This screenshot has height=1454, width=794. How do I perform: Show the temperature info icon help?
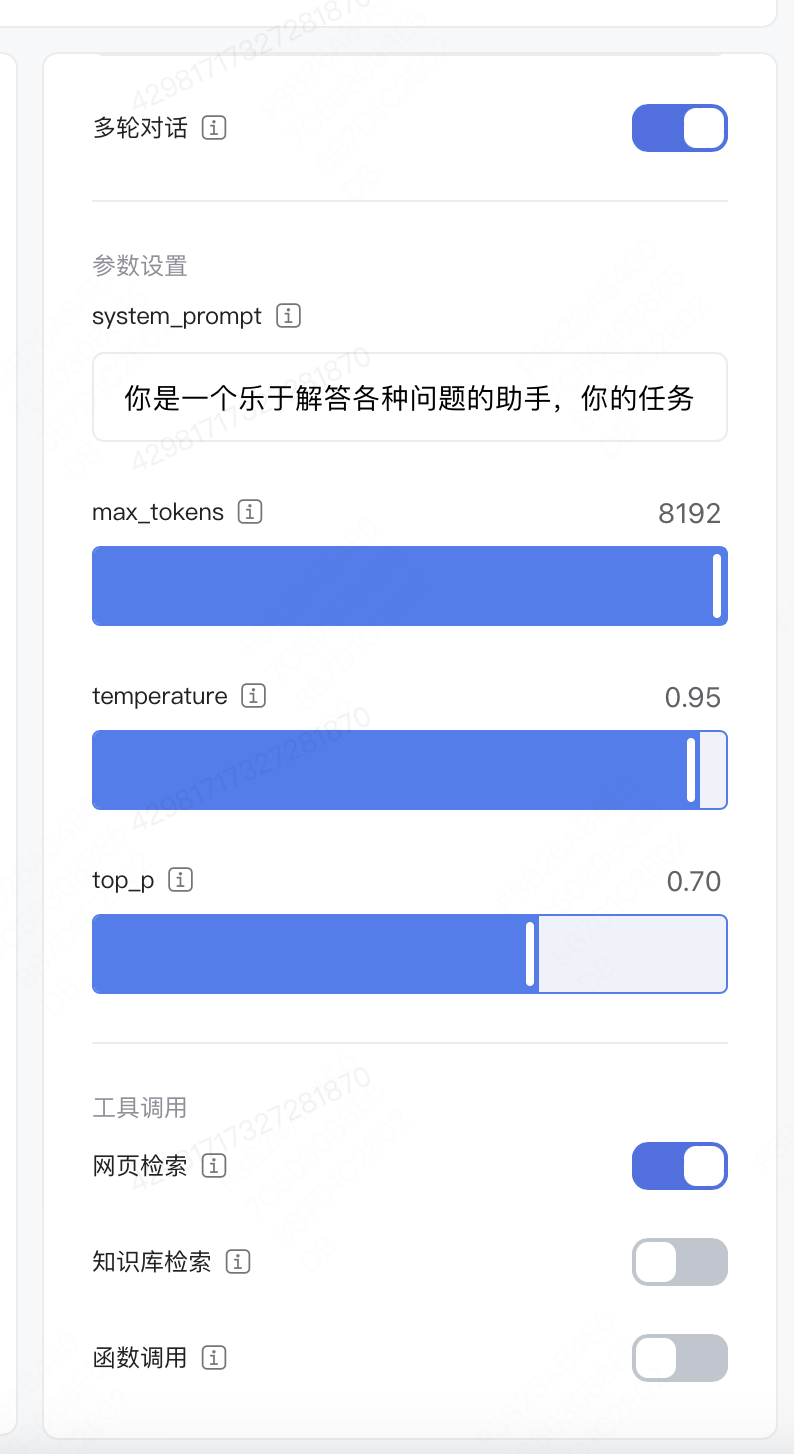pyautogui.click(x=254, y=696)
